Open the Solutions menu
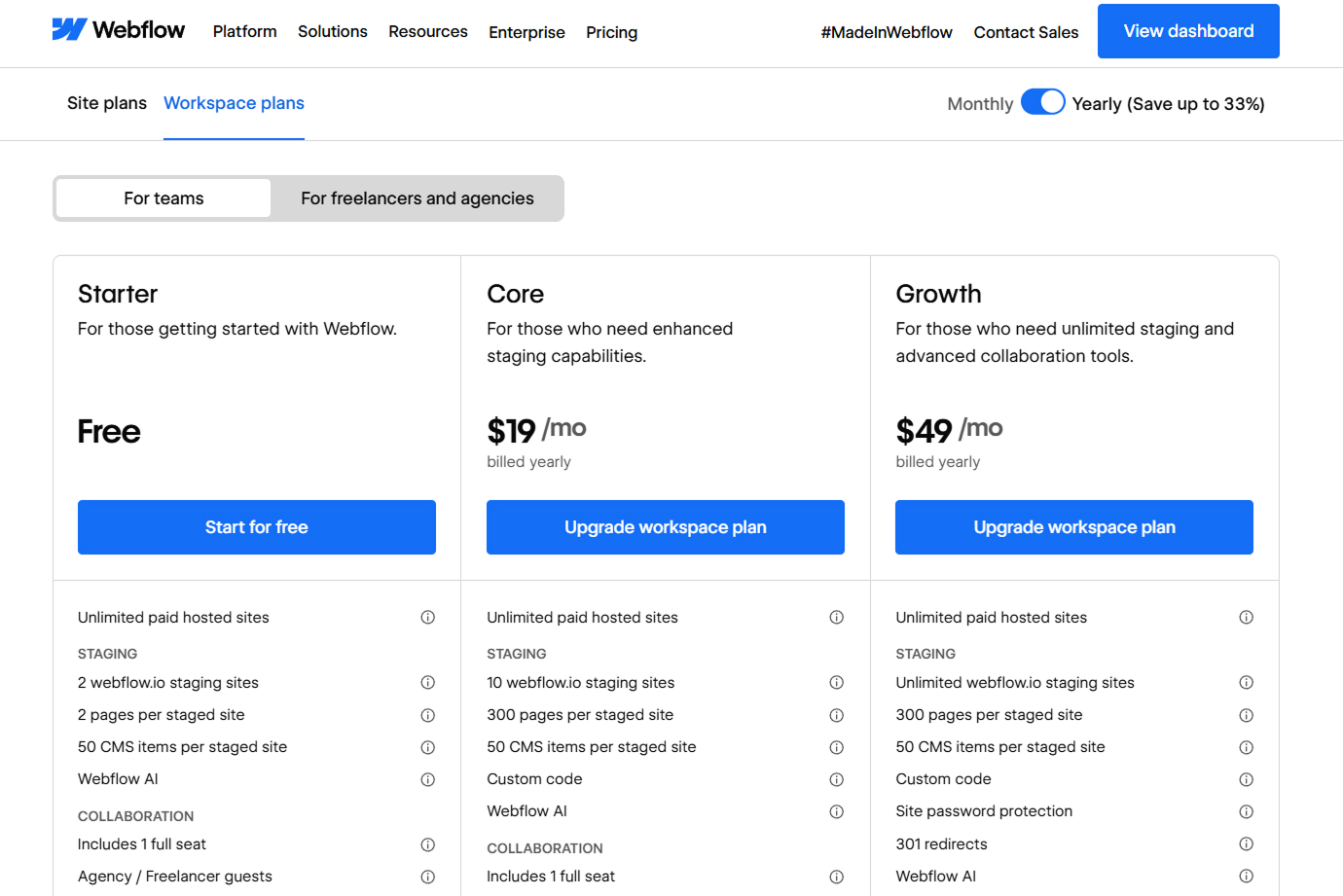Screen dimensions: 1343x896 (333, 31)
